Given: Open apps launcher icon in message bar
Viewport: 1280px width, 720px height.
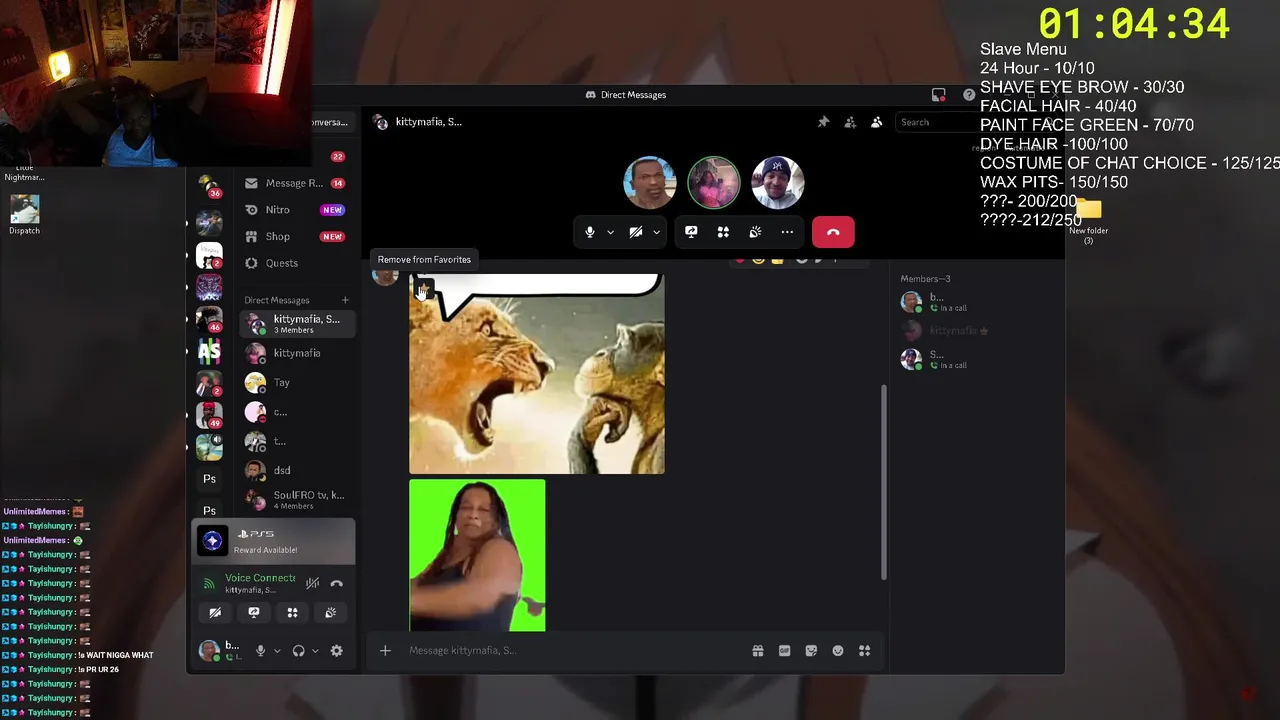Looking at the screenshot, I should (865, 651).
